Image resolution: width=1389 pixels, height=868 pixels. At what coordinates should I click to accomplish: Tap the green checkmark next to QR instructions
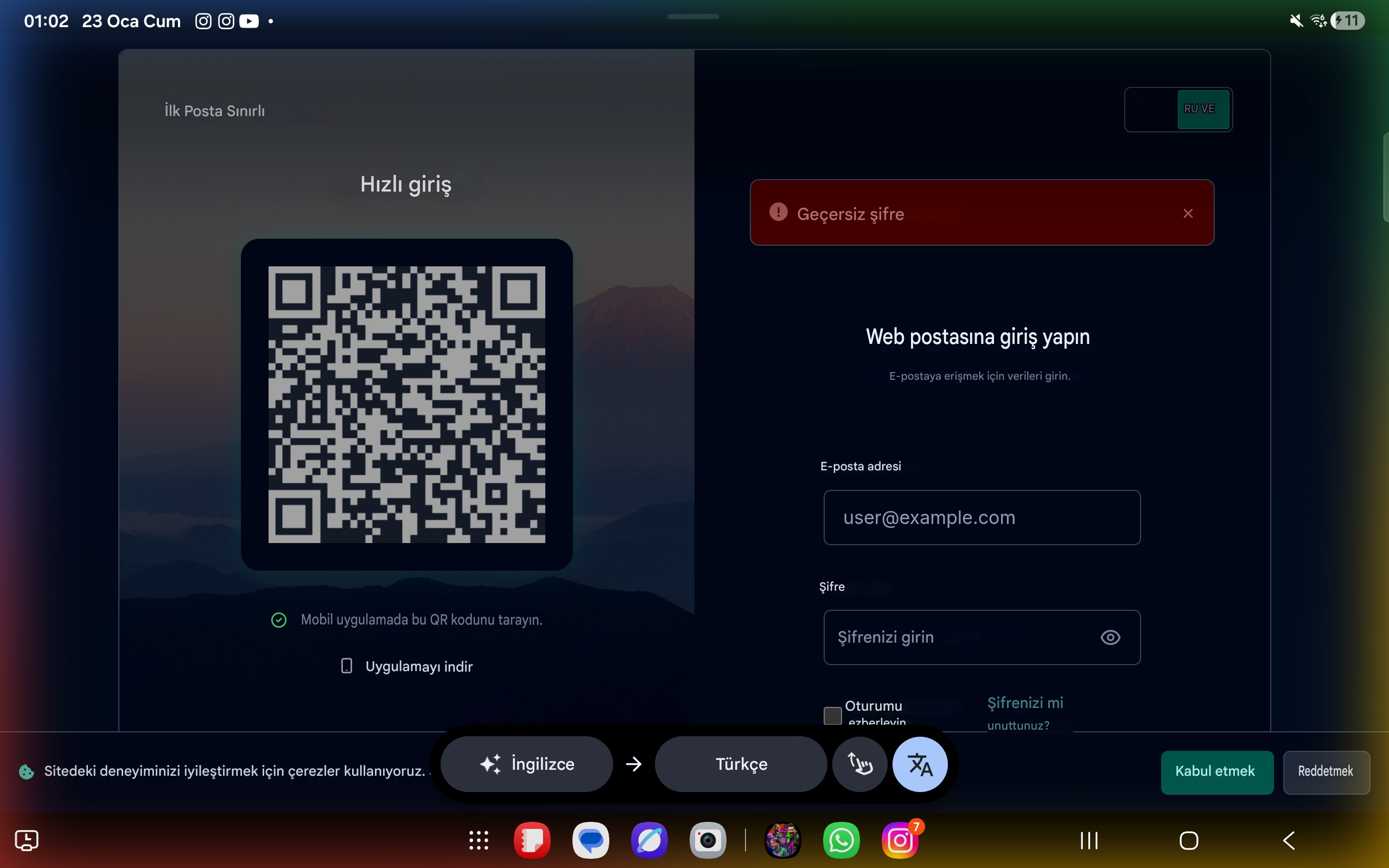(279, 620)
